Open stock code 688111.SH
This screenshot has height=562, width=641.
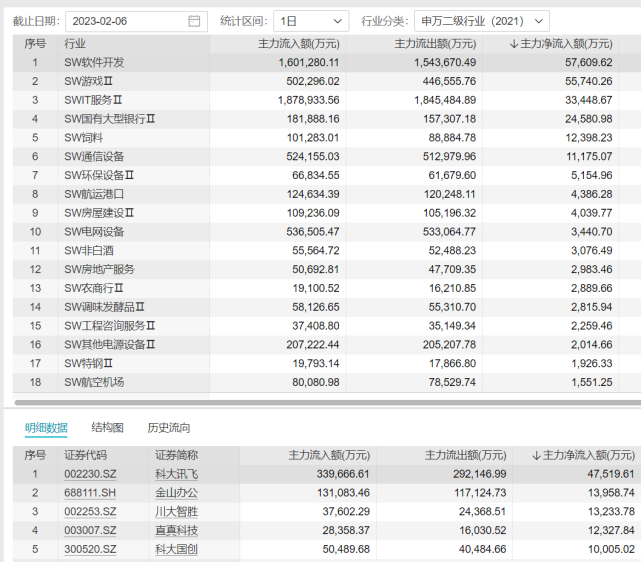click(91, 493)
